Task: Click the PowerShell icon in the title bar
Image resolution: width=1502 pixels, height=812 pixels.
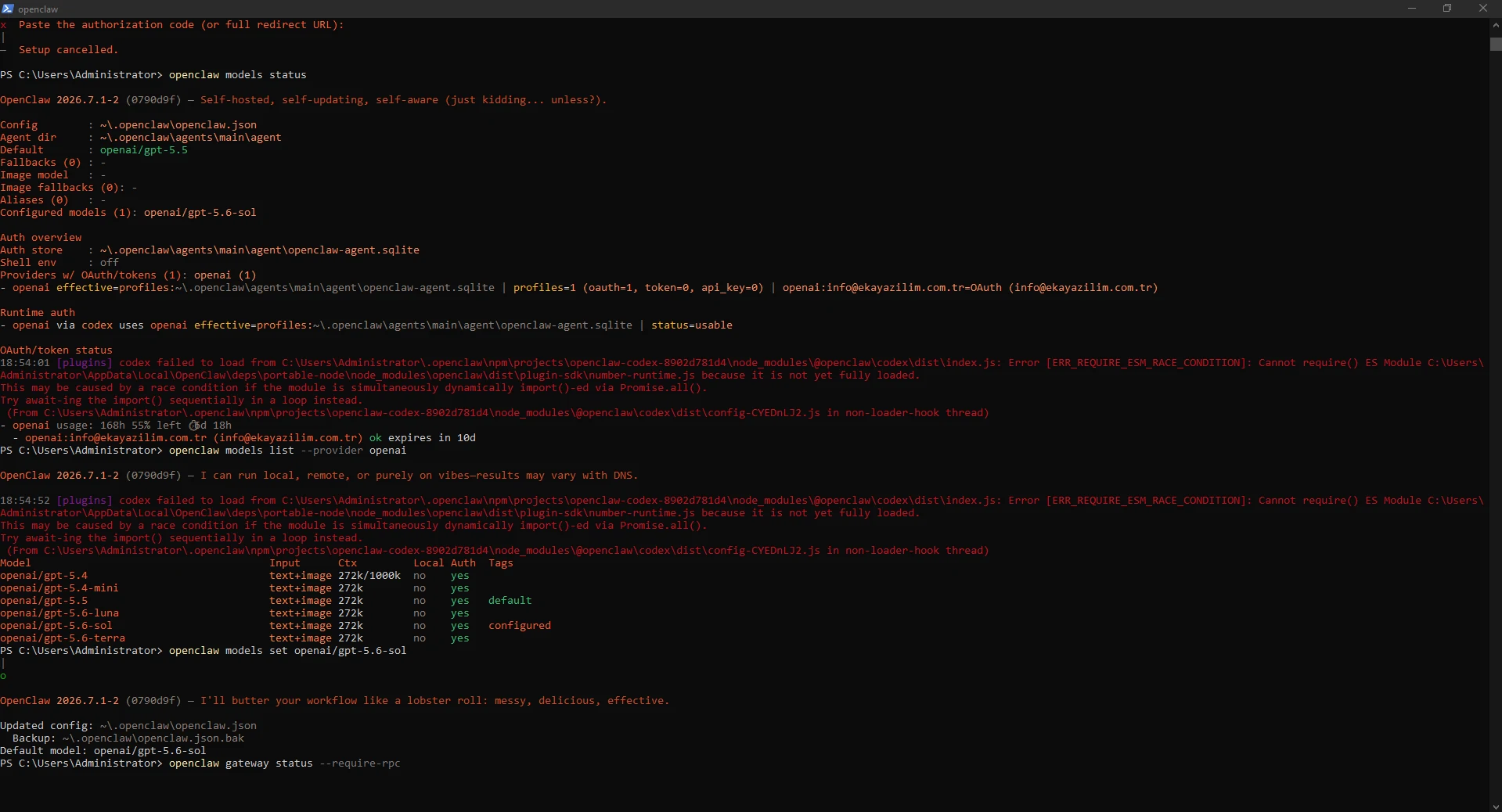Action: pyautogui.click(x=8, y=9)
